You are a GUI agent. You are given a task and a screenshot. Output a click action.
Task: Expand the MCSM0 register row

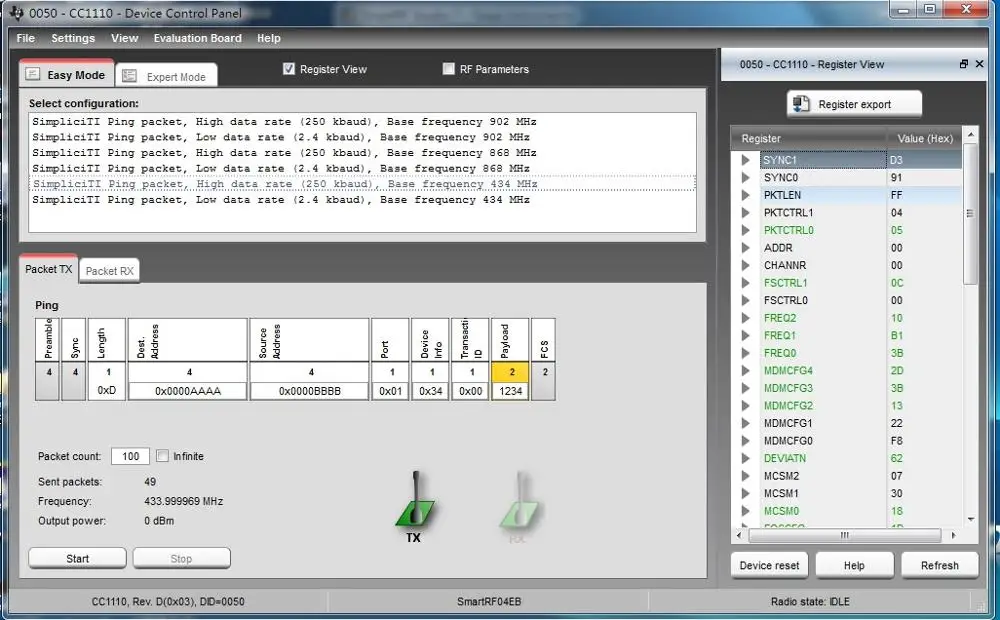click(x=746, y=510)
